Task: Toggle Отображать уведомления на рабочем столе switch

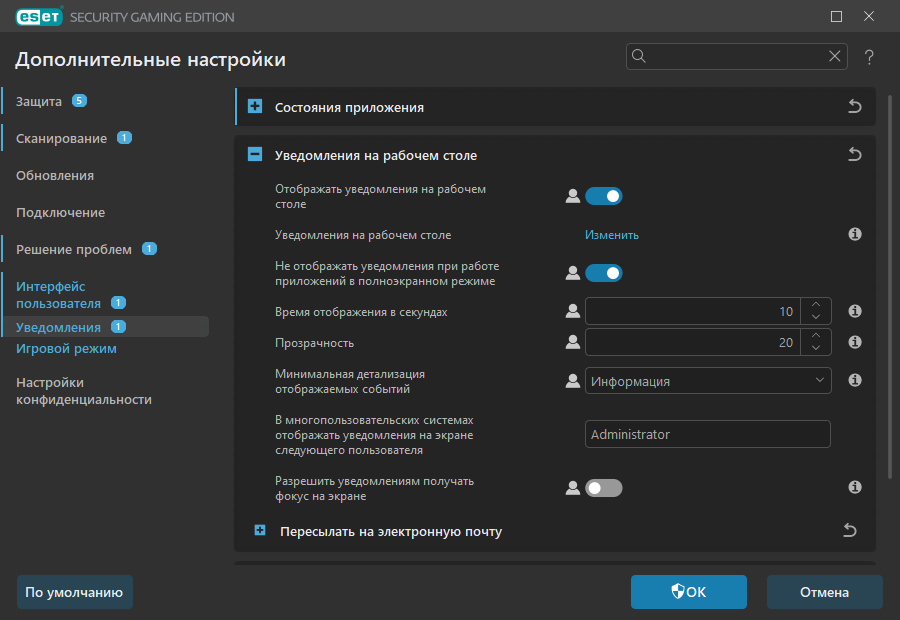Action: pos(604,196)
